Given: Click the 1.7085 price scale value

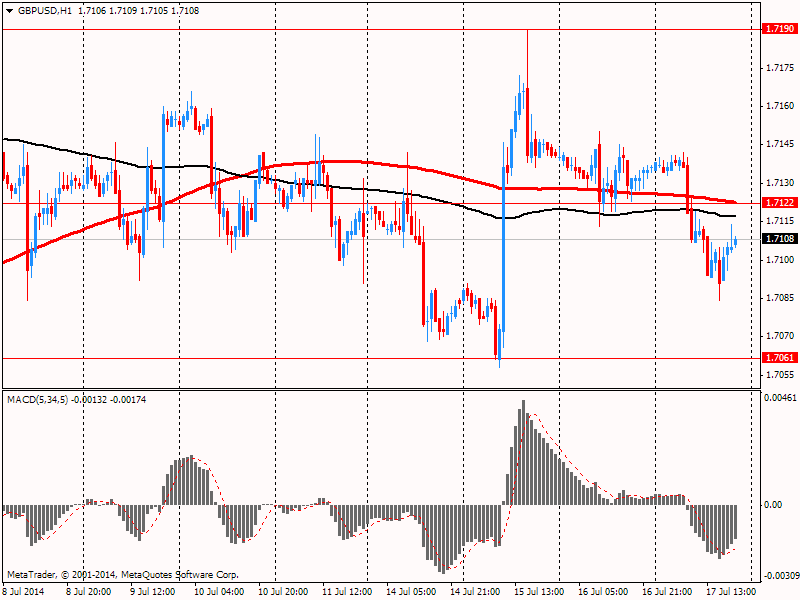Looking at the screenshot, I should (x=778, y=298).
